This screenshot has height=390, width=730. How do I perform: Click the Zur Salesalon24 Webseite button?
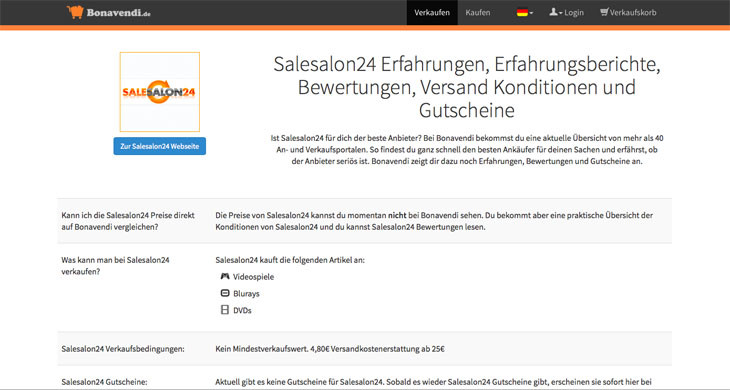160,146
